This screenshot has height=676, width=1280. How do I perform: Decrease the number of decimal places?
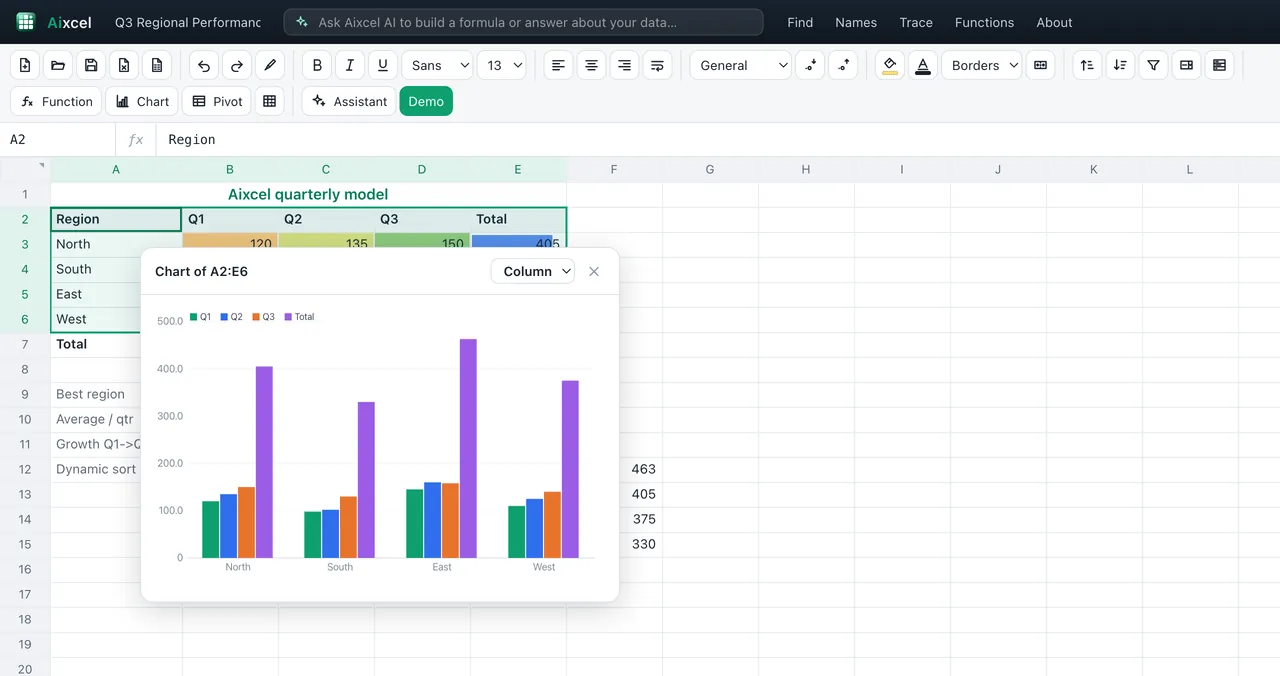point(810,65)
